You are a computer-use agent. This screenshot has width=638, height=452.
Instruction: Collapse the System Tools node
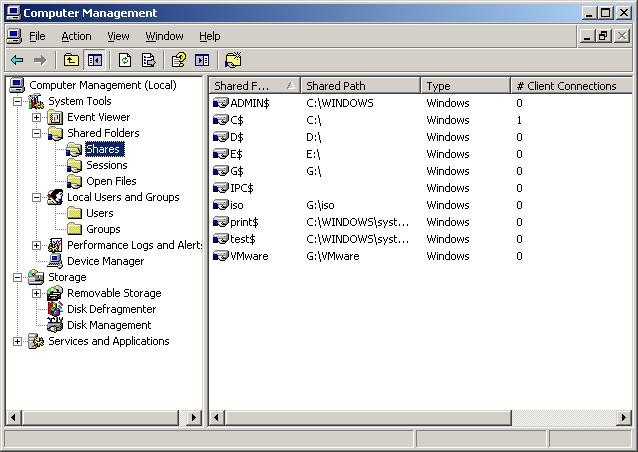coord(17,101)
